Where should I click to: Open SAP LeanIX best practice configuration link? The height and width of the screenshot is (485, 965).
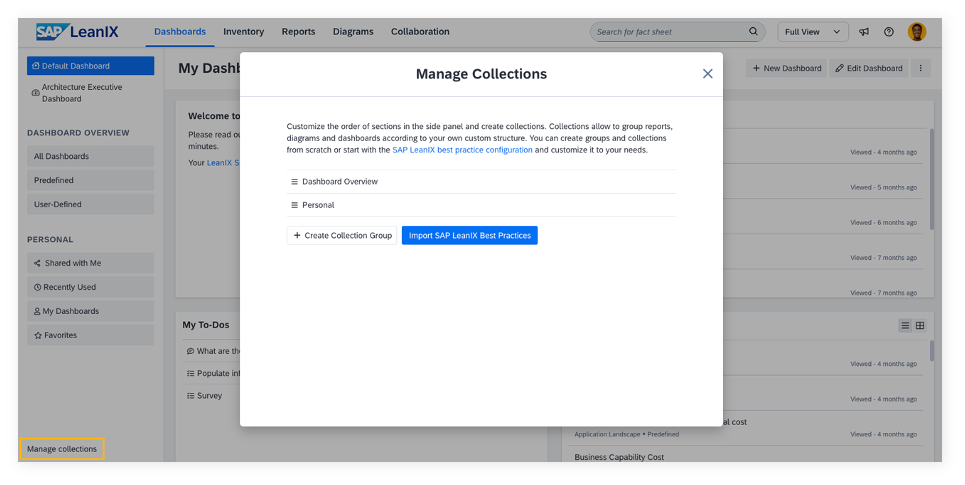(x=462, y=150)
